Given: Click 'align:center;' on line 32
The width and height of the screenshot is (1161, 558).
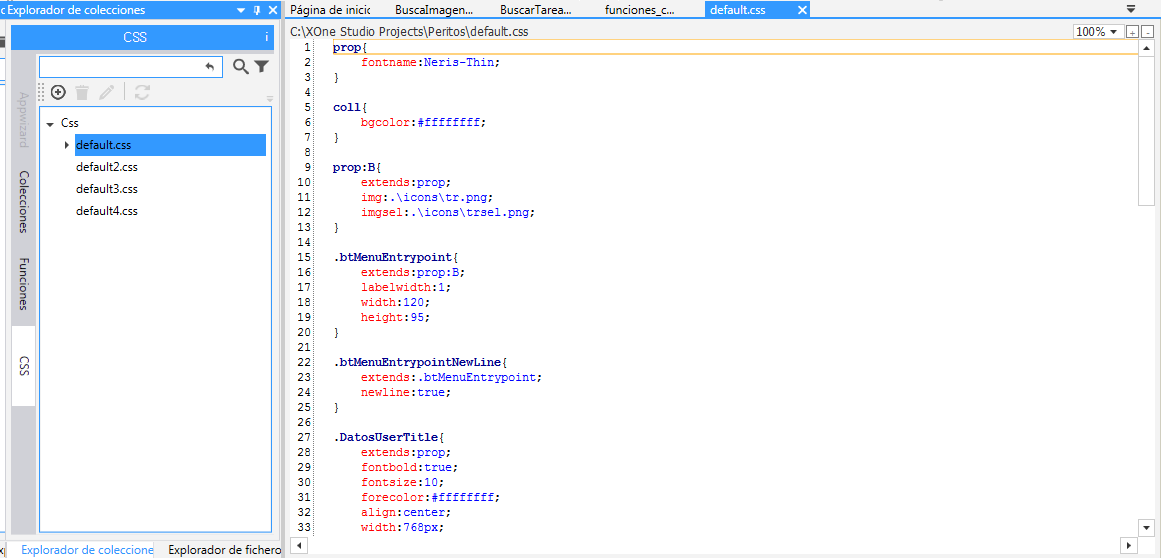Looking at the screenshot, I should tap(406, 512).
